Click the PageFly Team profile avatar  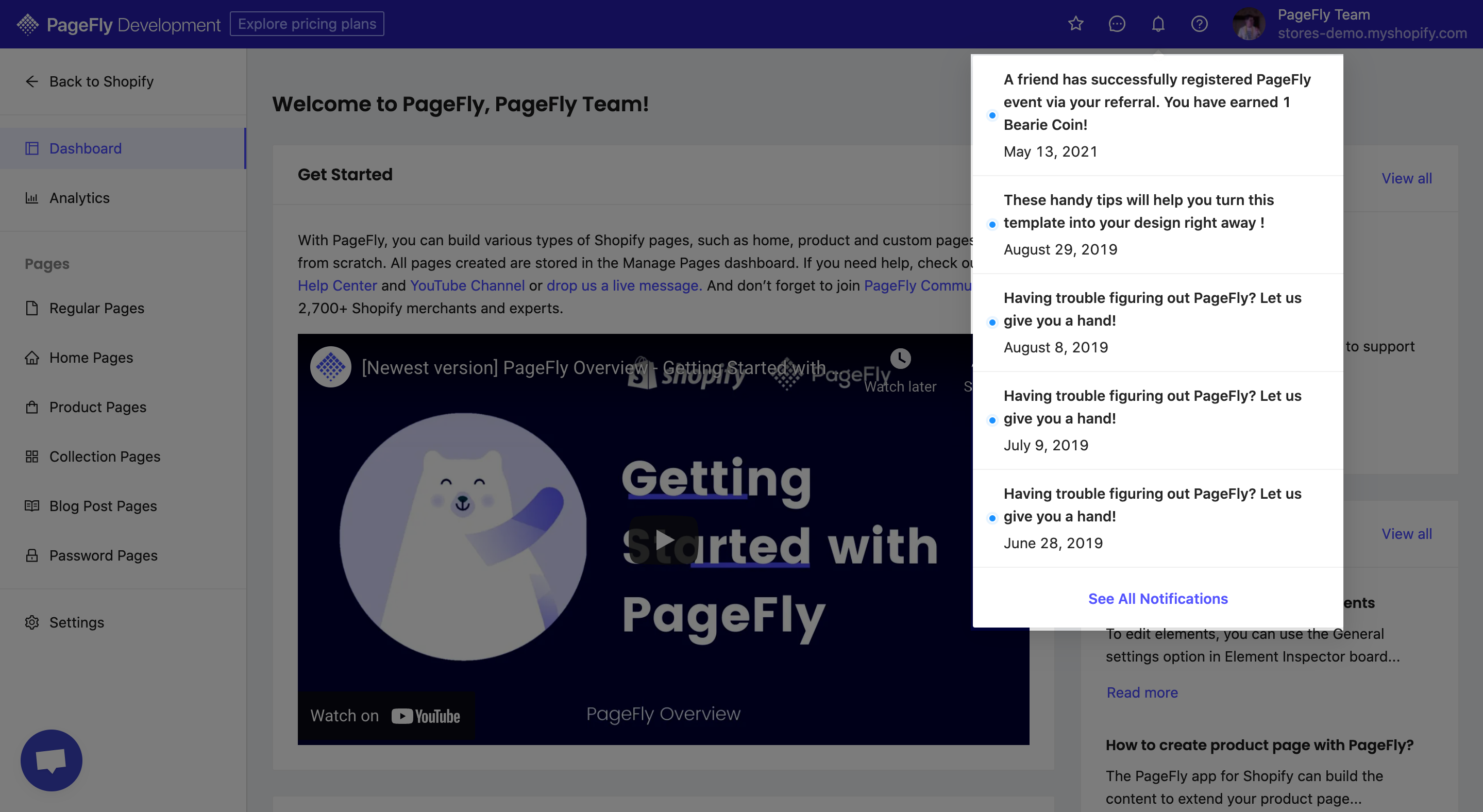tap(1248, 24)
